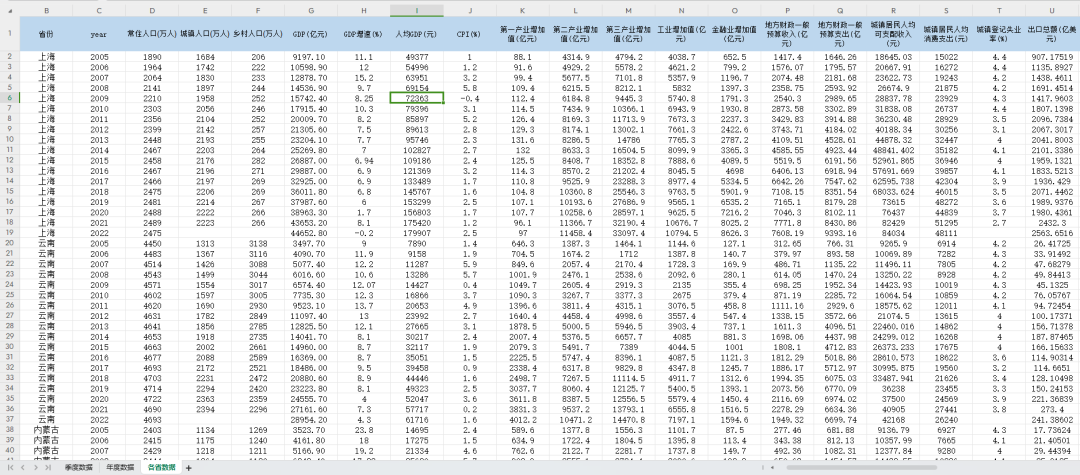Select column R header
The height and width of the screenshot is (475, 1080).
(893, 11)
